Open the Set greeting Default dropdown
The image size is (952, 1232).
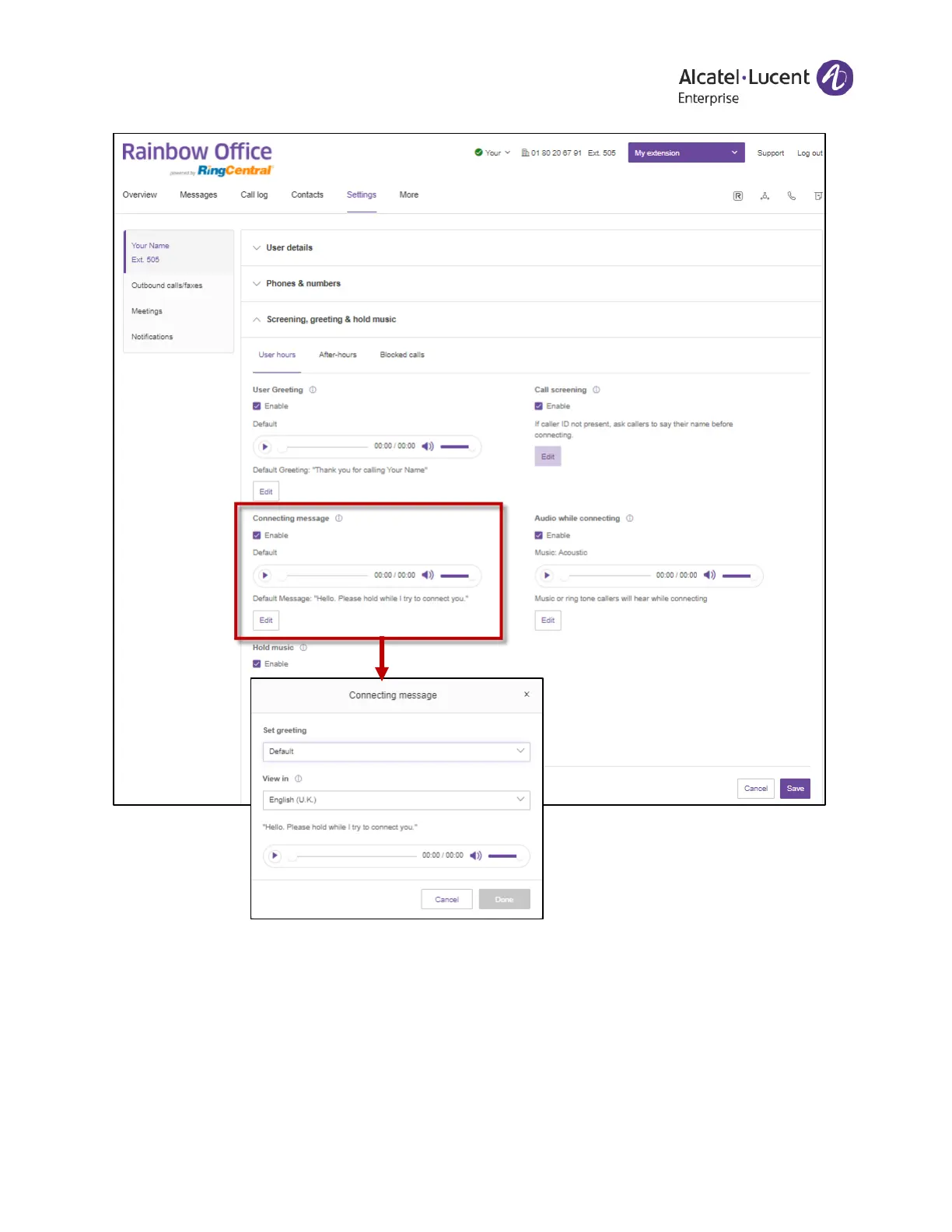click(396, 751)
